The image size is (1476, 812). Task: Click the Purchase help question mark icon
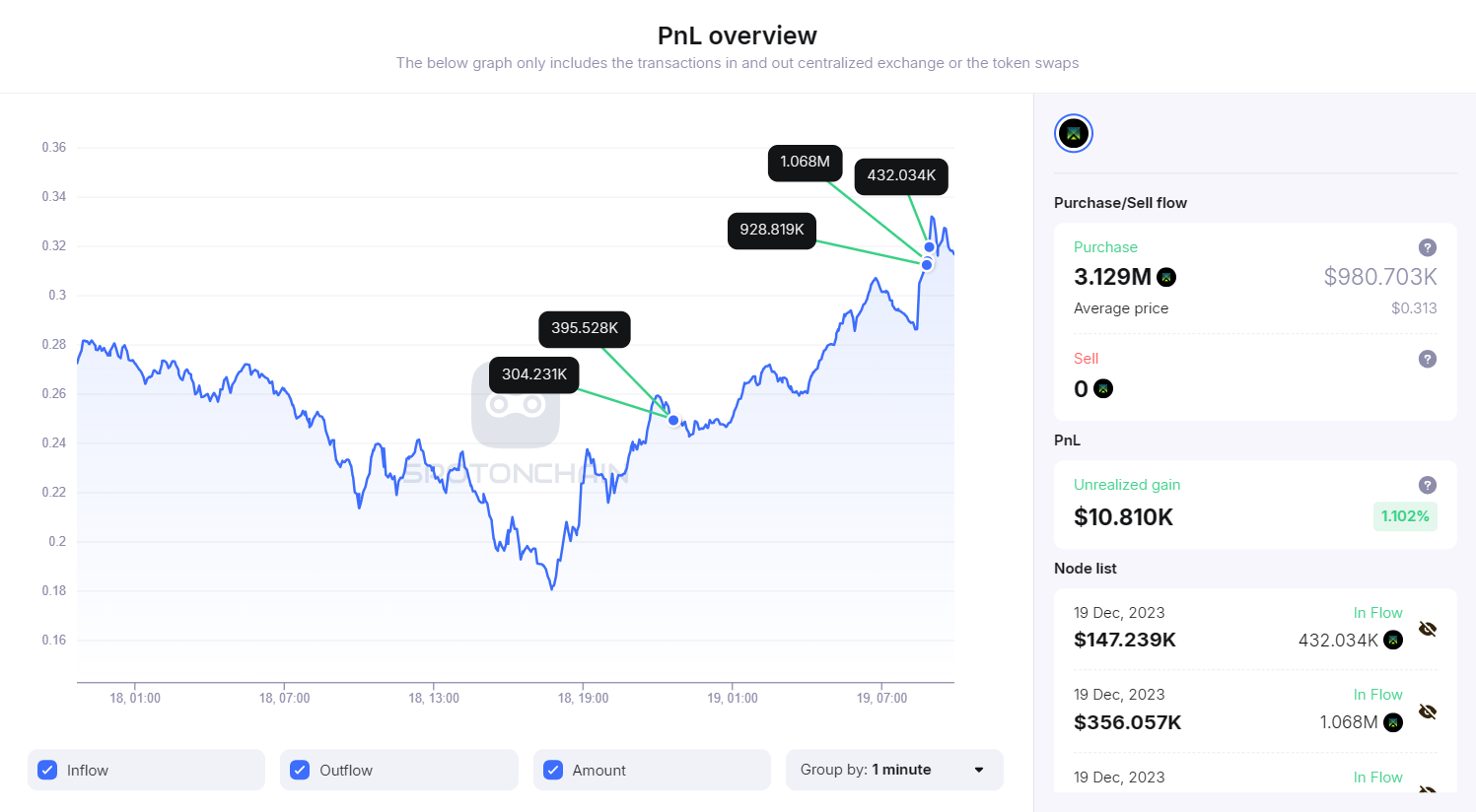[x=1427, y=247]
